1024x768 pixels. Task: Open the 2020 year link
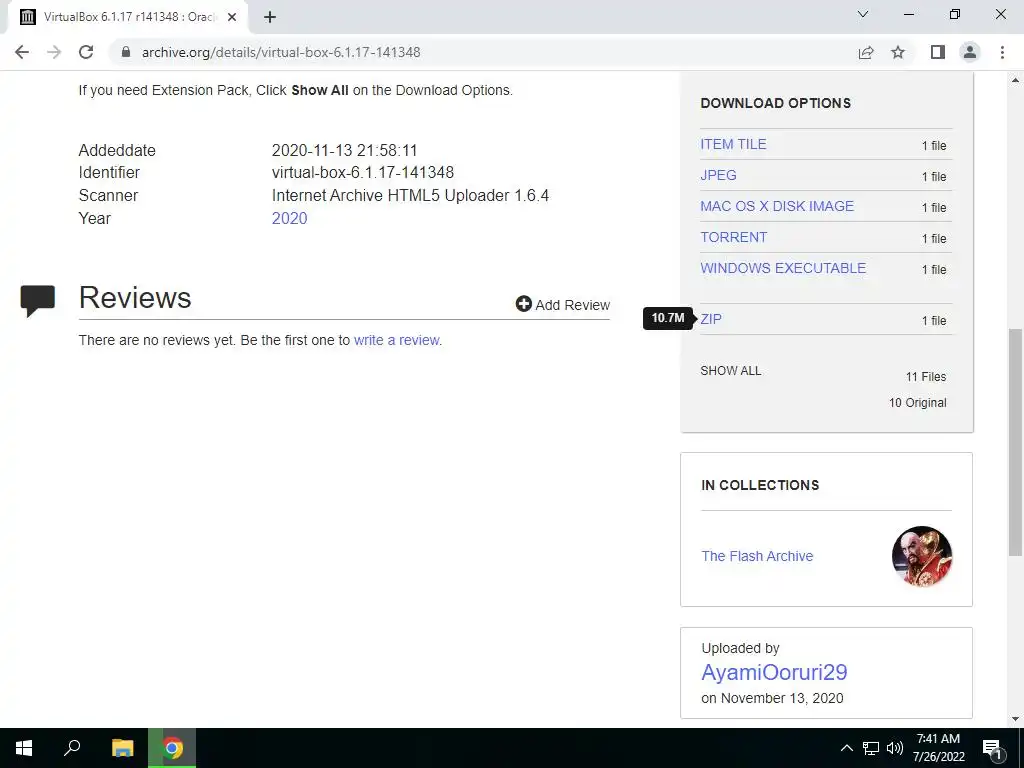click(289, 218)
